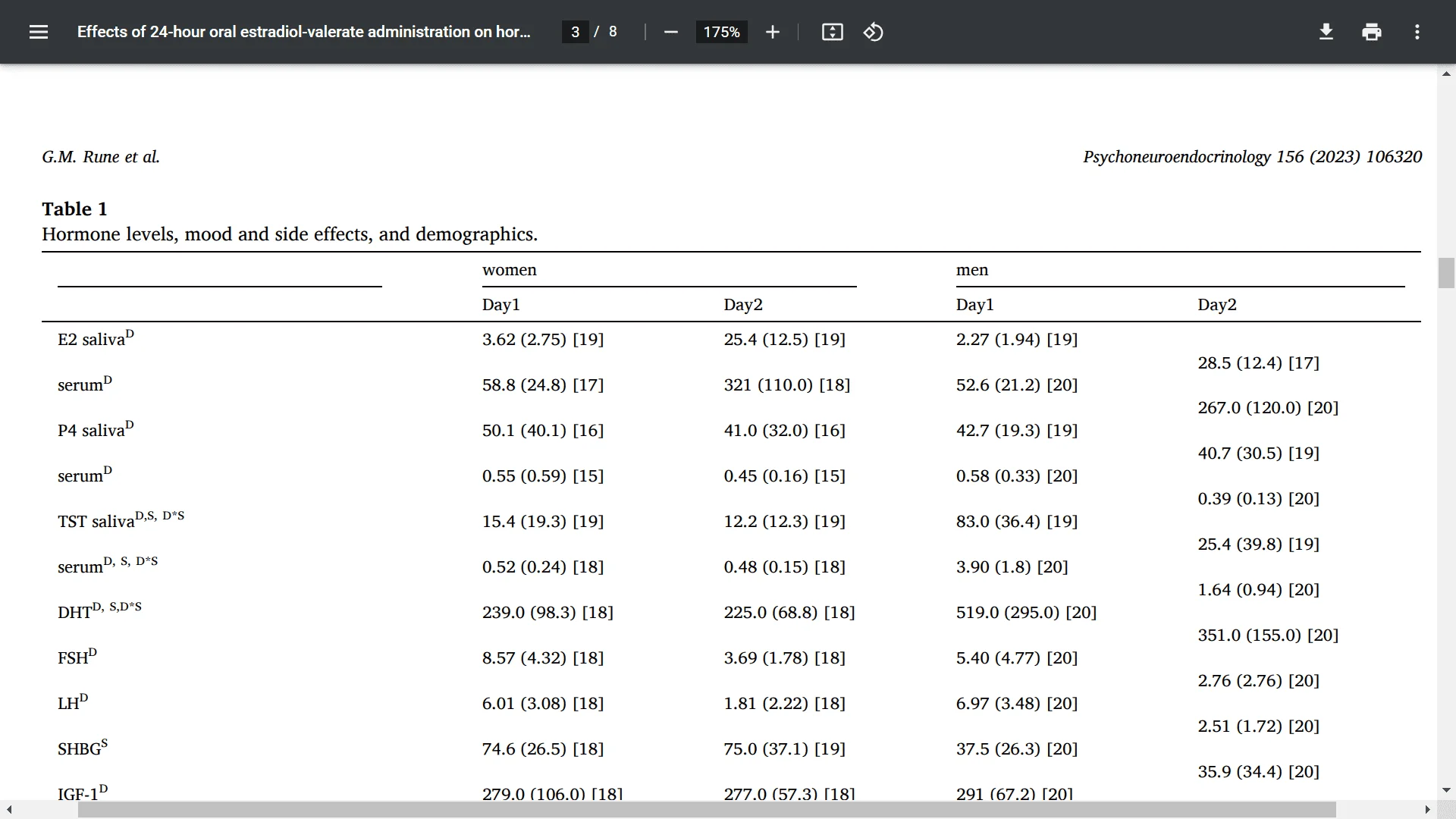Click the value '35.9 (34.4) [20]'
The image size is (1456, 819).
click(x=1259, y=771)
